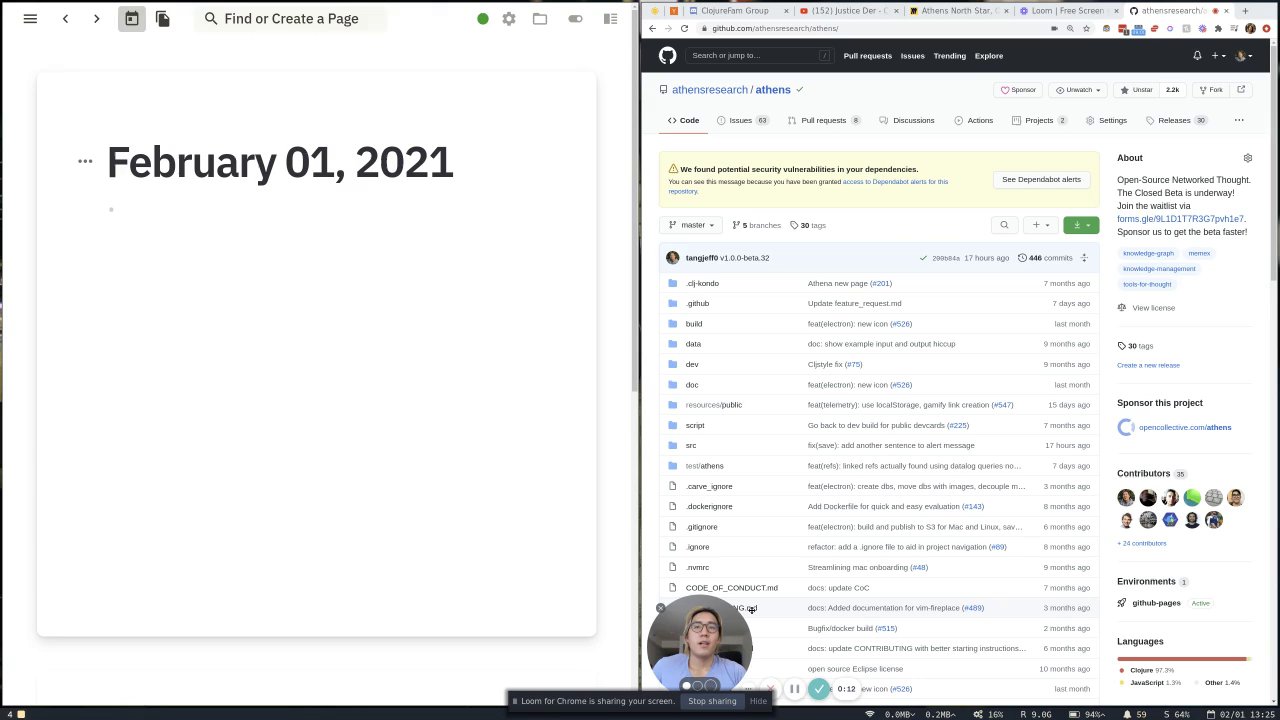This screenshot has height=720, width=1280.
Task: Click the February 01, 2021 page title
Action: (280, 162)
